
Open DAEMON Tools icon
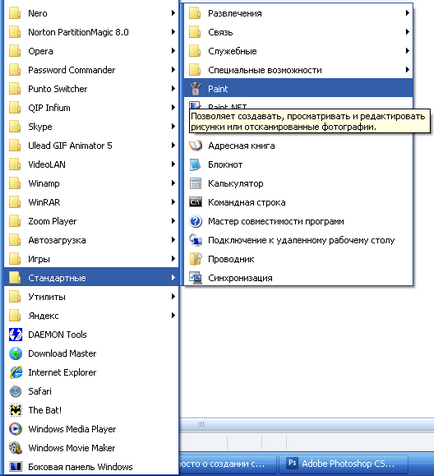(x=15, y=335)
